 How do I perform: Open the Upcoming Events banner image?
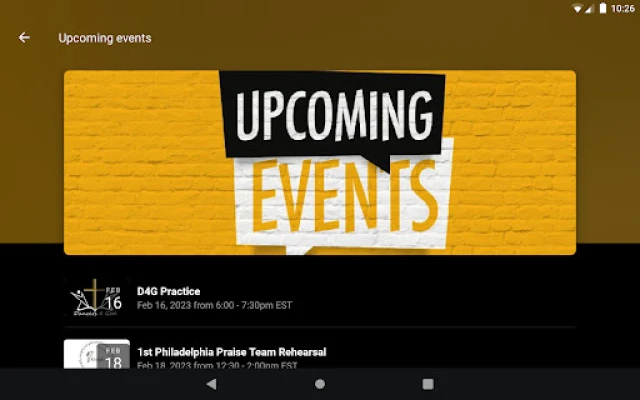click(x=320, y=162)
